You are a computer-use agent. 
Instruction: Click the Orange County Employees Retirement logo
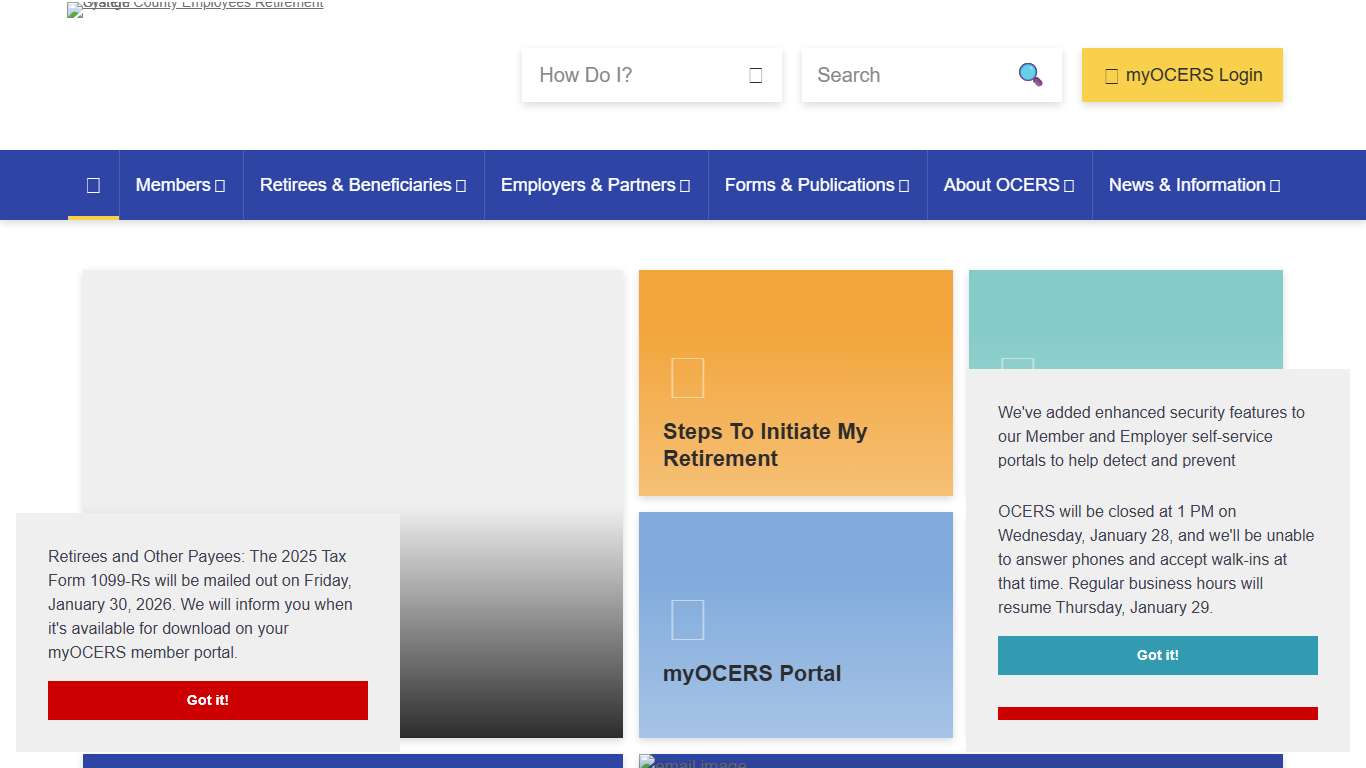(195, 8)
